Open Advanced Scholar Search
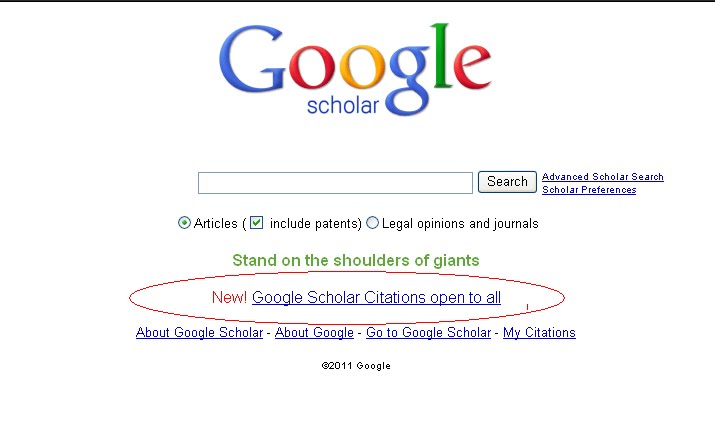This screenshot has width=715, height=430. (602, 177)
